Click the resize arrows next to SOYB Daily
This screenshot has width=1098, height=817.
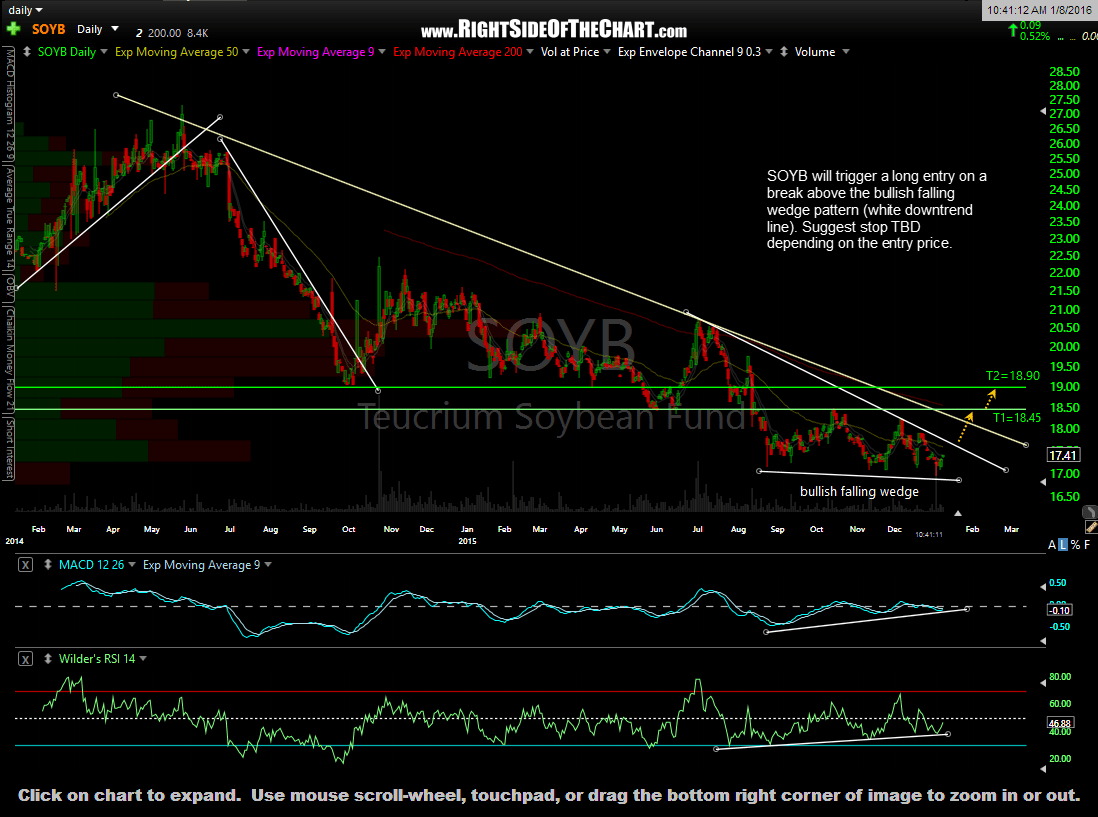click(27, 51)
